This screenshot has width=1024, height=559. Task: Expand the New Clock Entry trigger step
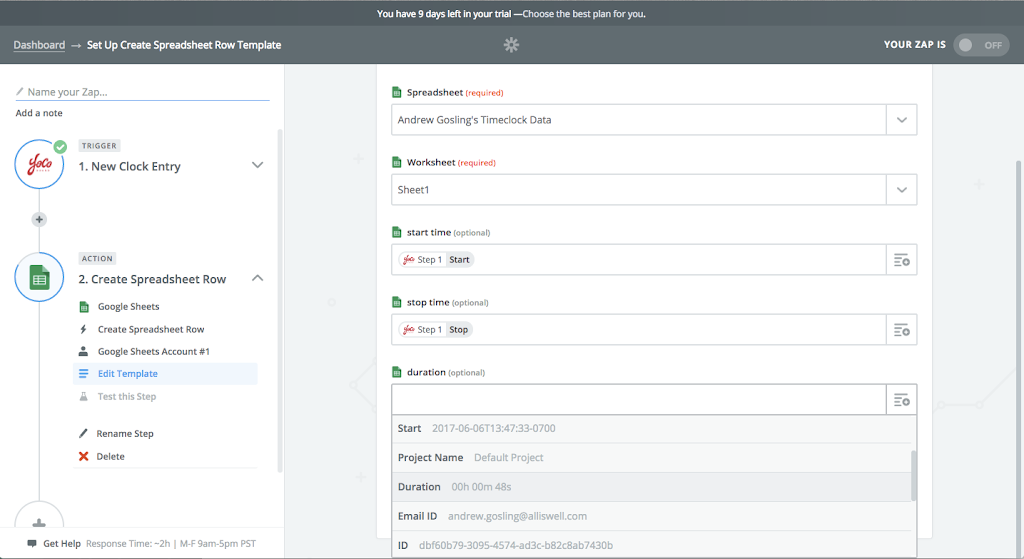[x=257, y=165]
